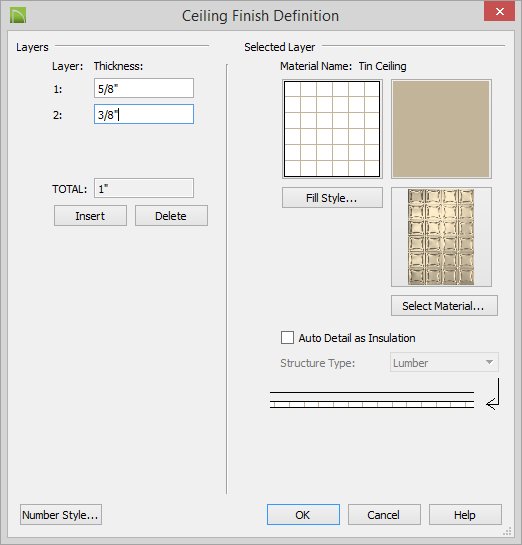Click the TOTAL thickness field
The width and height of the screenshot is (522, 545).
click(144, 188)
